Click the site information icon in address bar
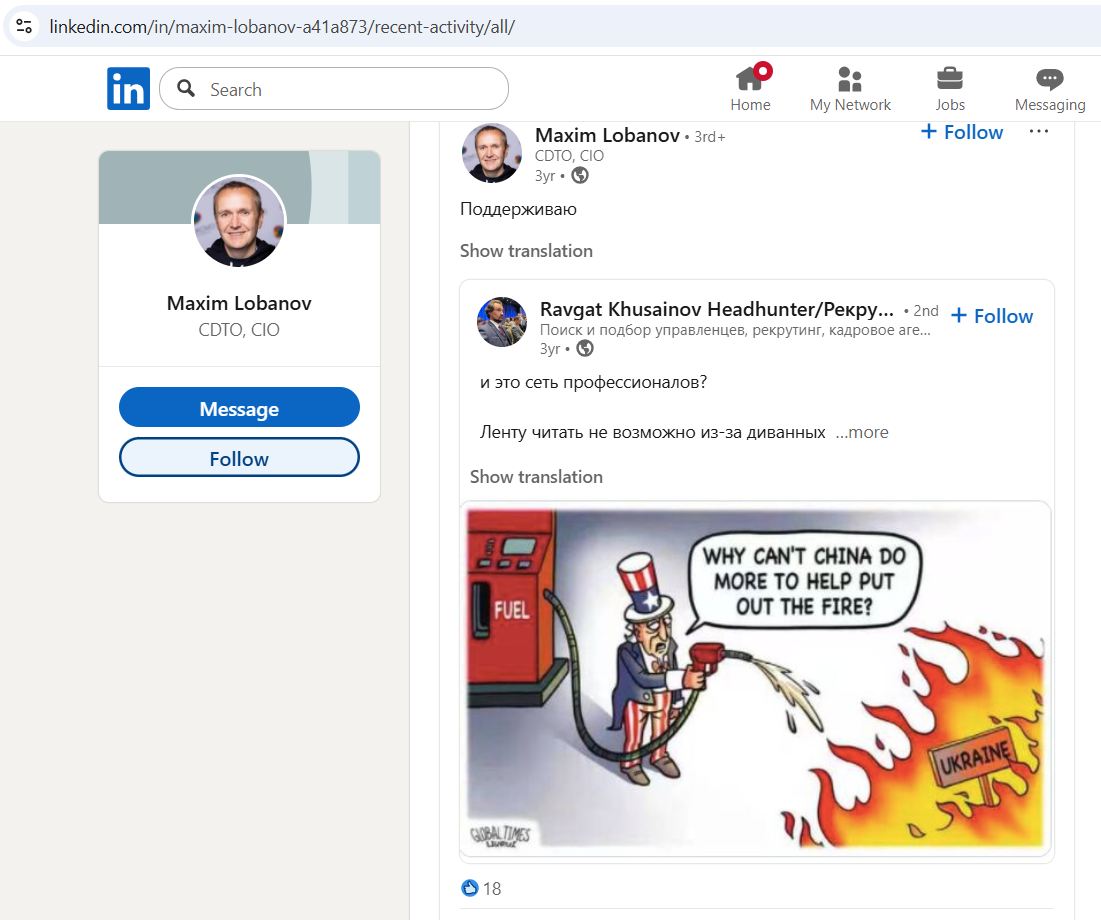This screenshot has height=920, width=1101. [x=24, y=26]
